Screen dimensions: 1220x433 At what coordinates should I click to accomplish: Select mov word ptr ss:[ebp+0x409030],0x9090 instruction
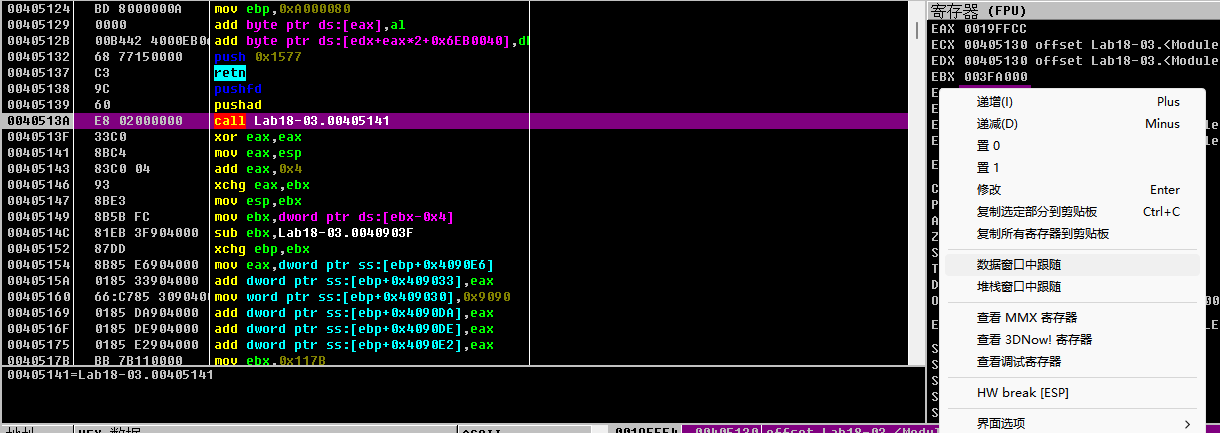362,297
